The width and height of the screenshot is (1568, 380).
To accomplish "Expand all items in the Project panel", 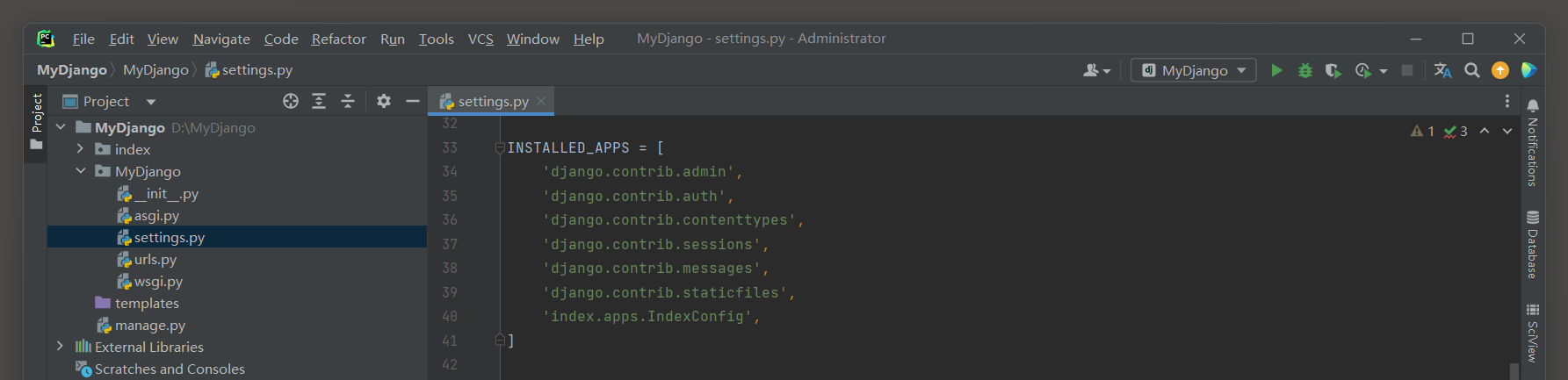I will (319, 101).
